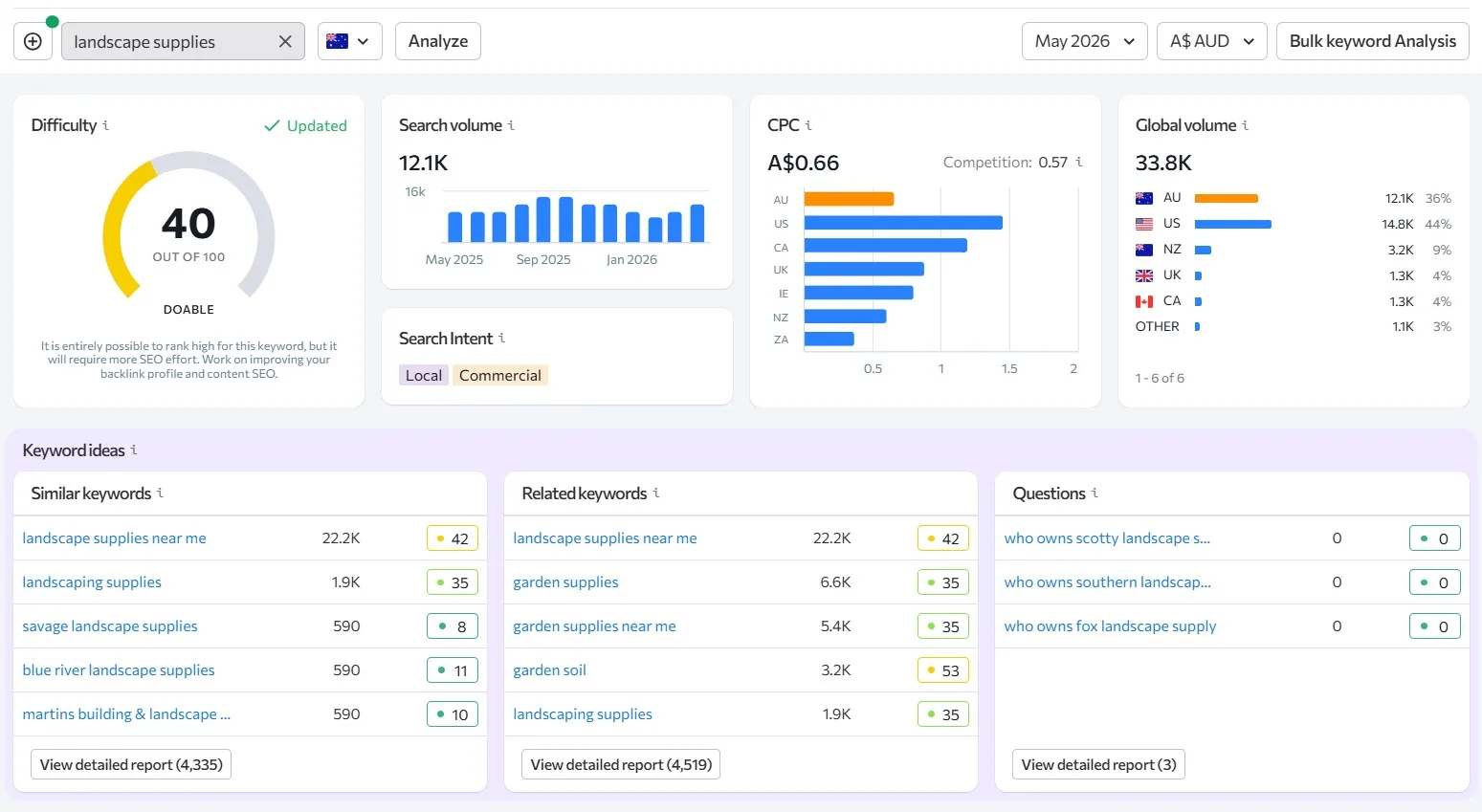Screen dimensions: 1482x812
Task: Click the 22.2K volume in Similar keywords
Action: tap(341, 538)
